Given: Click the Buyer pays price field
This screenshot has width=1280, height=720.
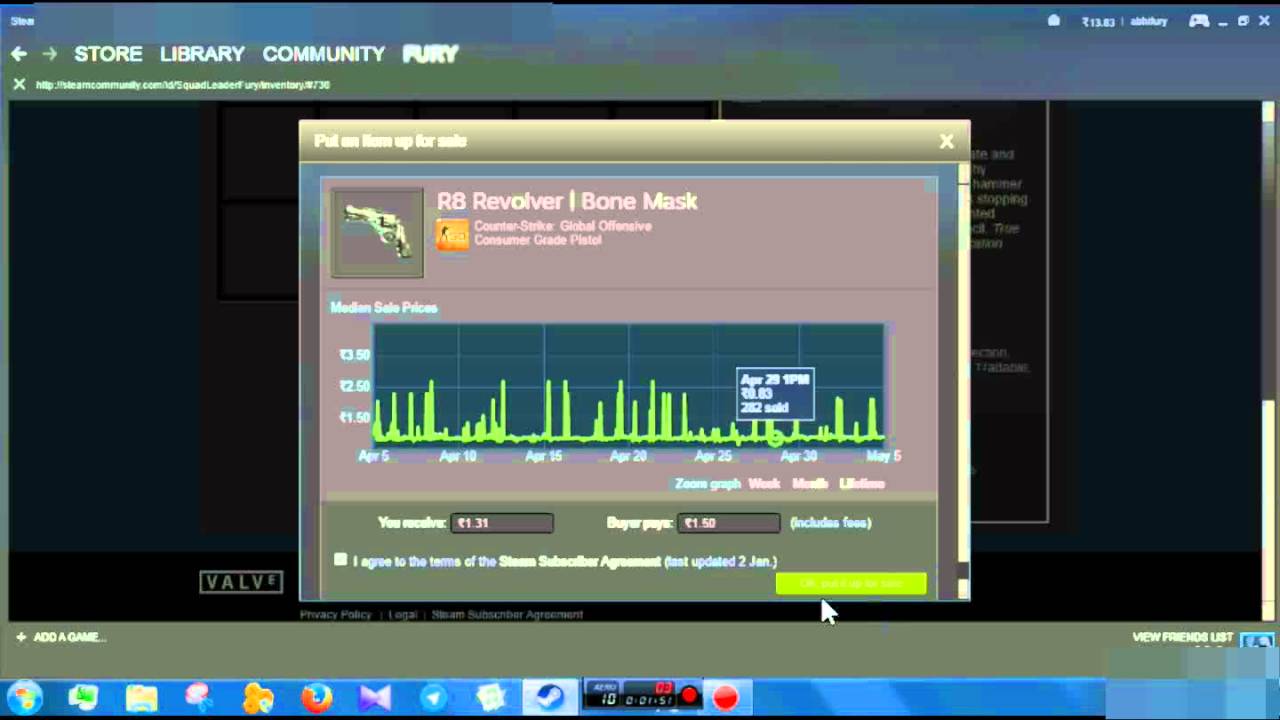Looking at the screenshot, I should click(x=729, y=523).
